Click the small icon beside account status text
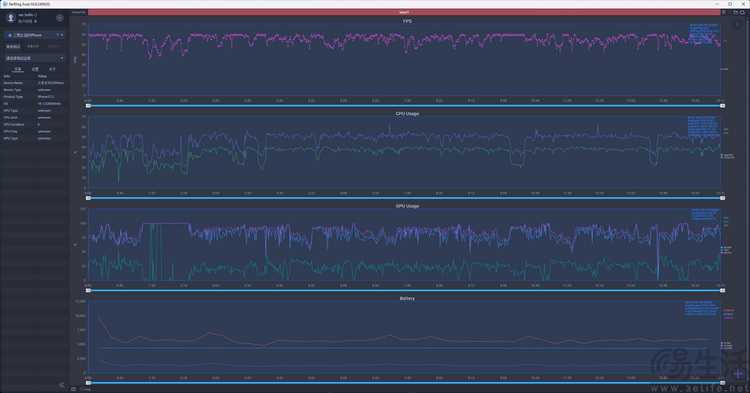Image resolution: width=750 pixels, height=393 pixels. (36, 22)
